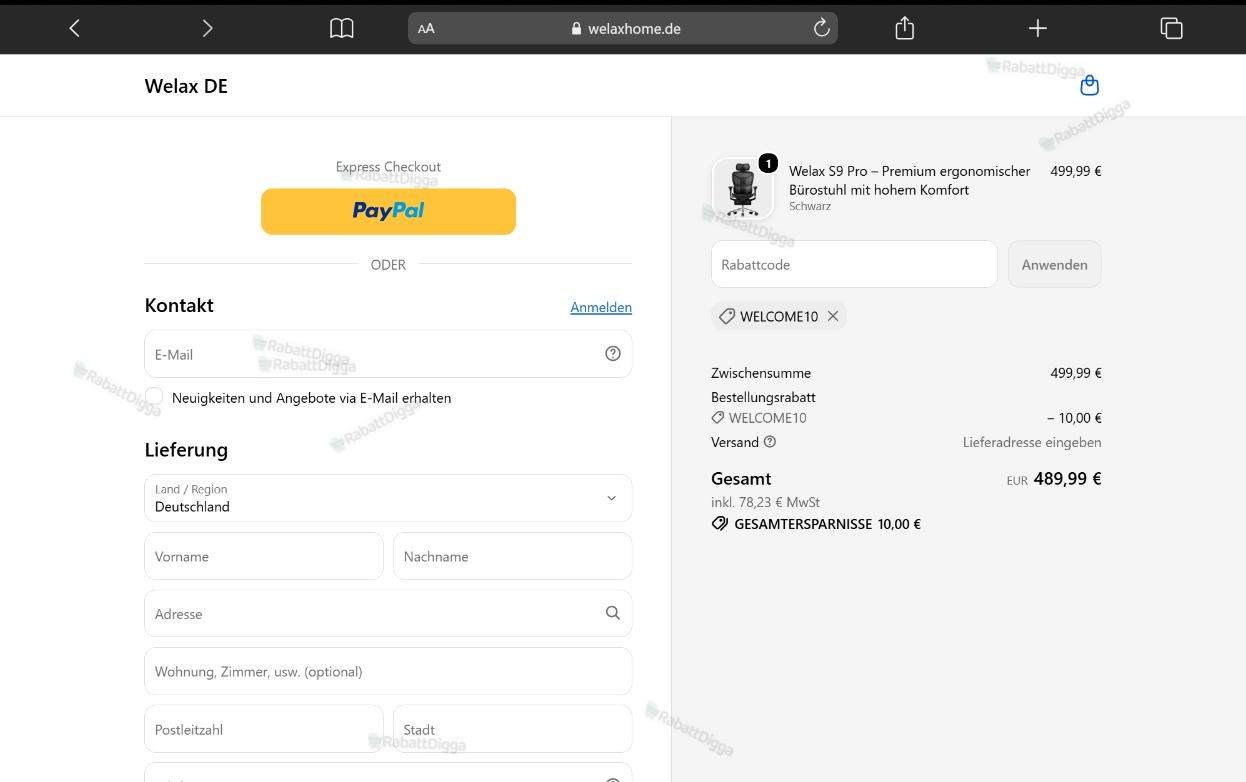Viewport: 1246px width, 782px height.
Task: Click the total price 489,99 €
Action: 1067,479
